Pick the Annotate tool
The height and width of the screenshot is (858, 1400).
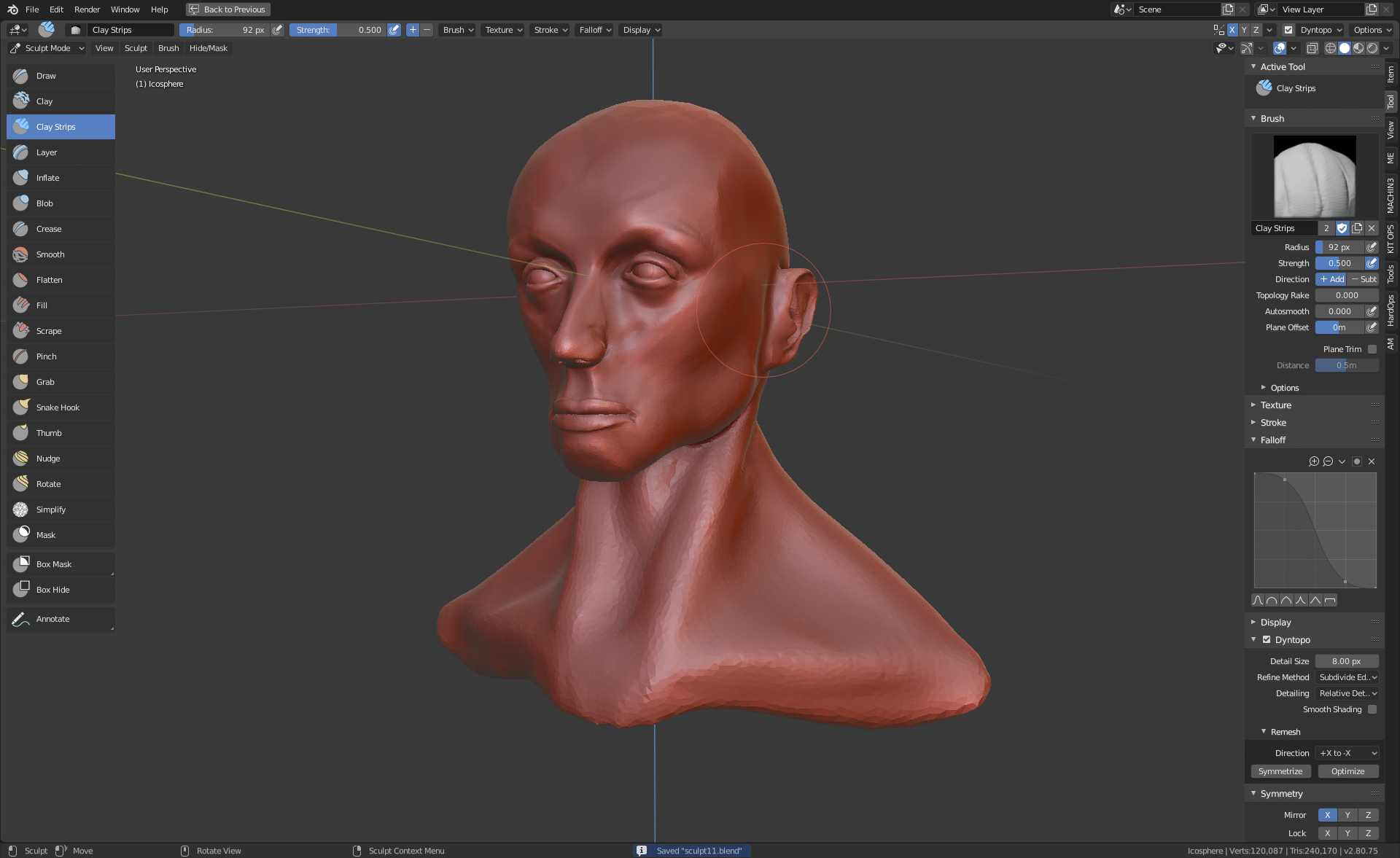(53, 619)
